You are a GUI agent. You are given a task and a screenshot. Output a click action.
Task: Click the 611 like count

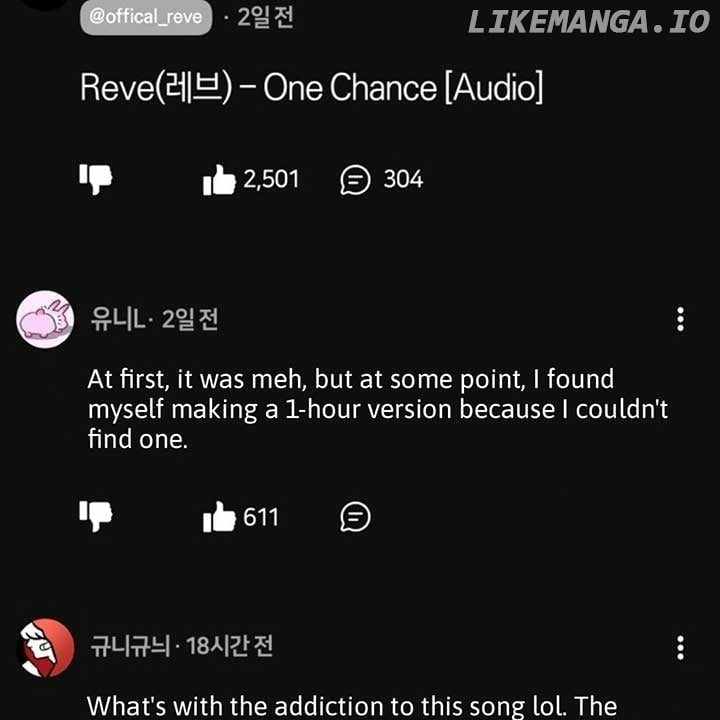pyautogui.click(x=261, y=517)
